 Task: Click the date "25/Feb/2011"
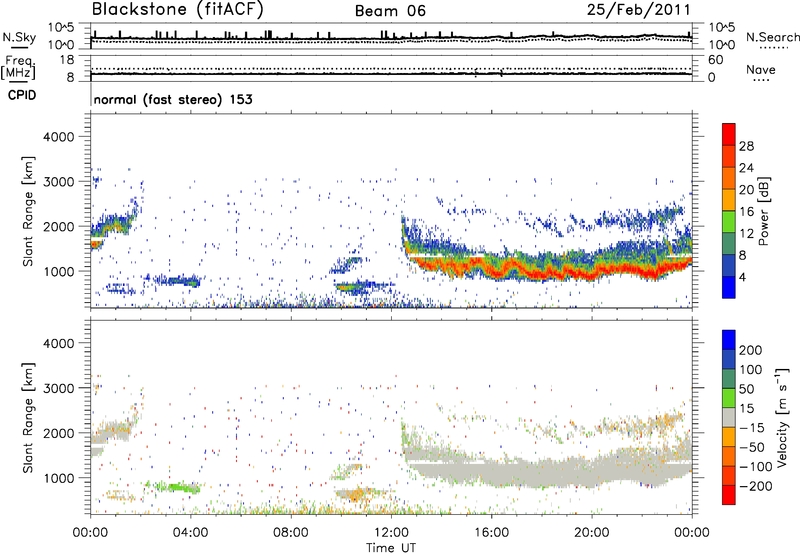[x=638, y=10]
